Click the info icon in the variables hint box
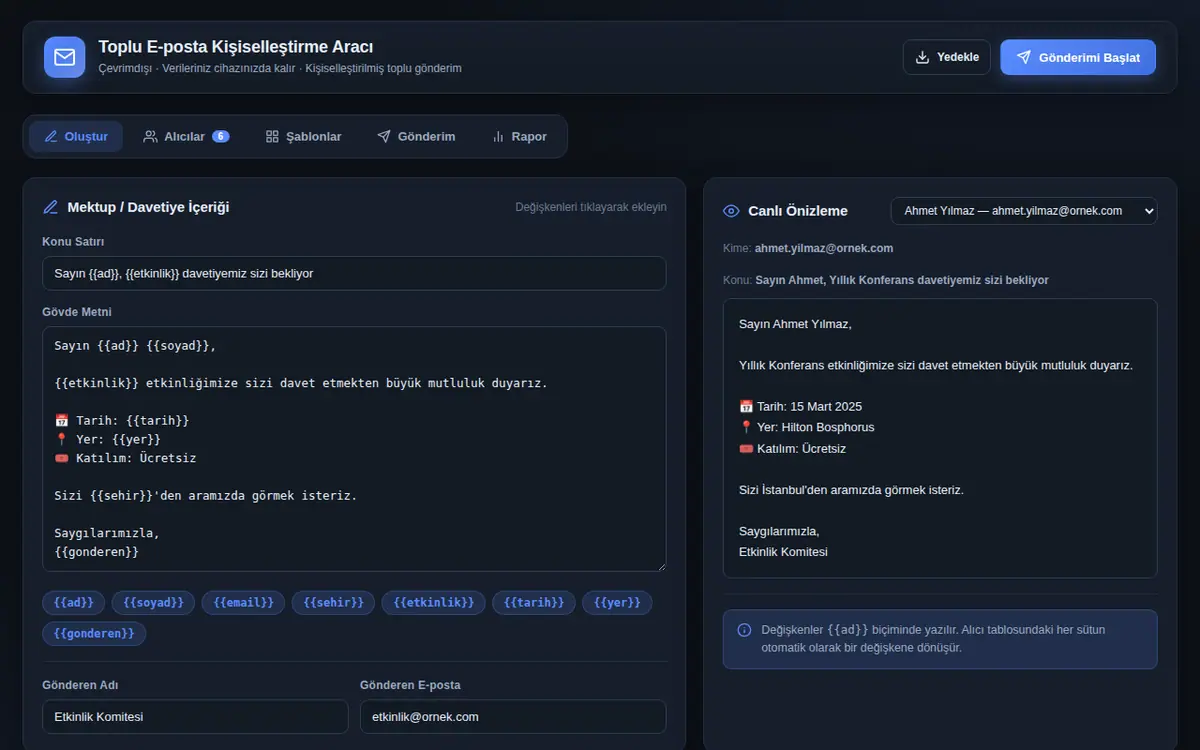 pyautogui.click(x=744, y=630)
